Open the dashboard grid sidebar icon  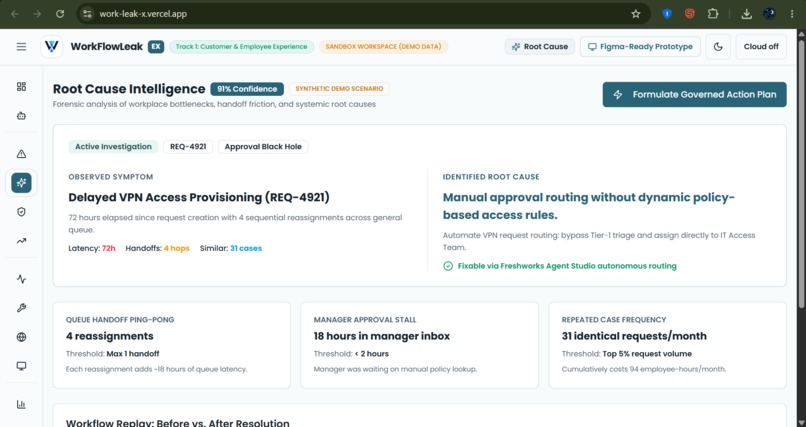point(21,87)
